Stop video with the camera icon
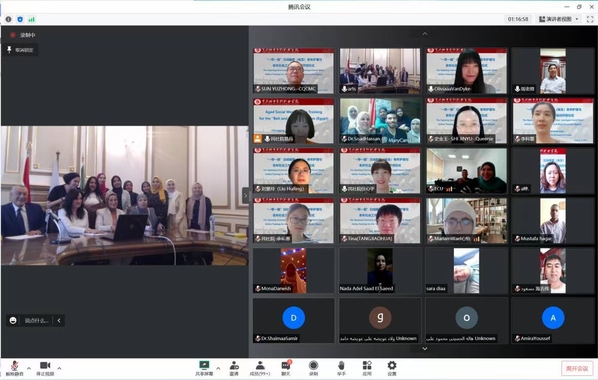This screenshot has height=380, width=598. [45, 368]
